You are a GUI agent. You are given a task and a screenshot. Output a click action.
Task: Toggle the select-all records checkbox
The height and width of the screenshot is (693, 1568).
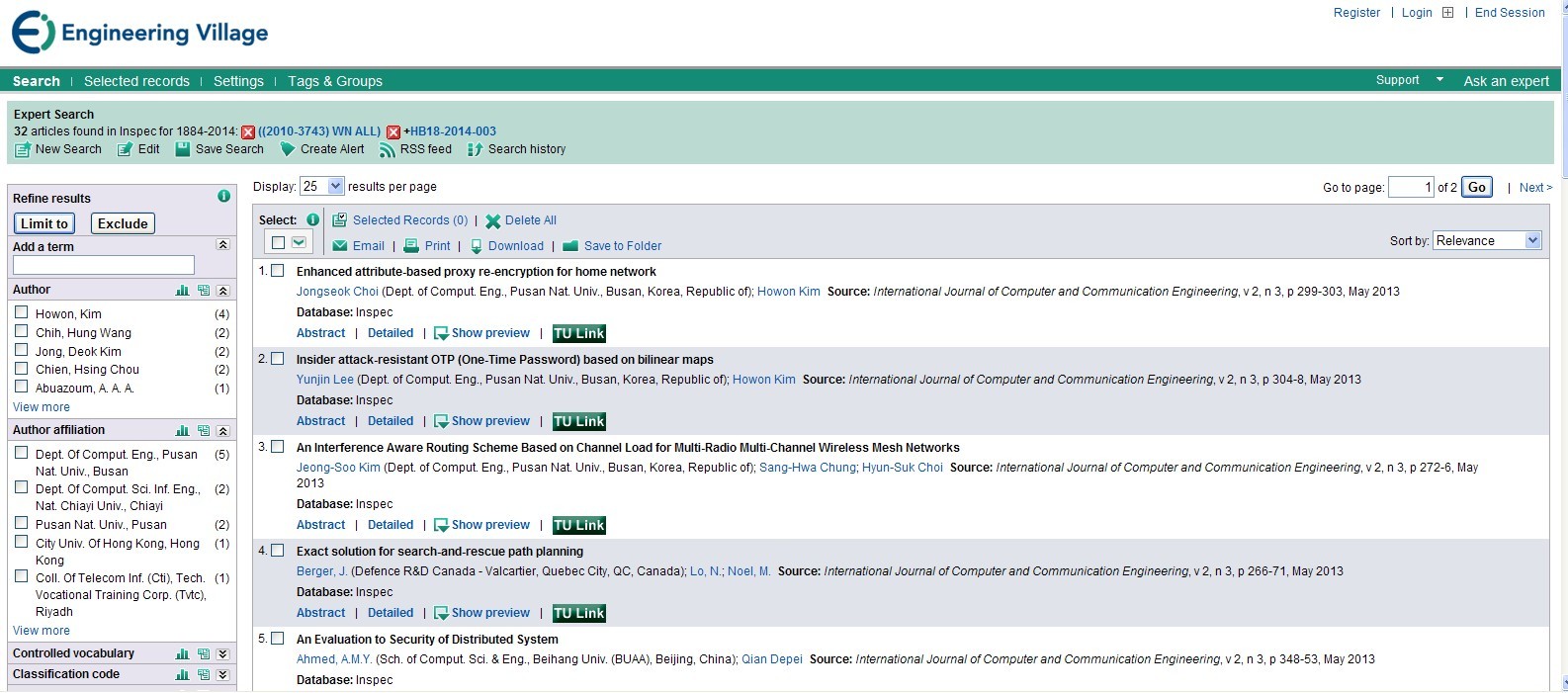[278, 242]
